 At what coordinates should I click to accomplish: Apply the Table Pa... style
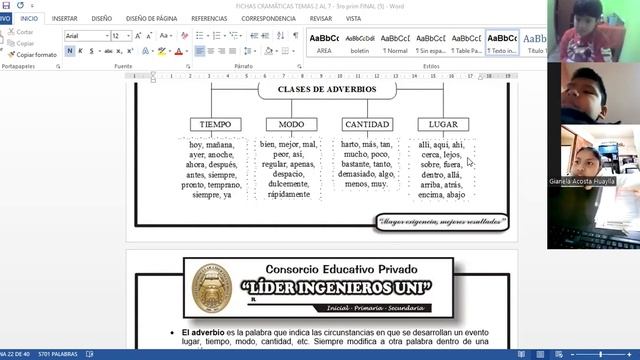(466, 43)
